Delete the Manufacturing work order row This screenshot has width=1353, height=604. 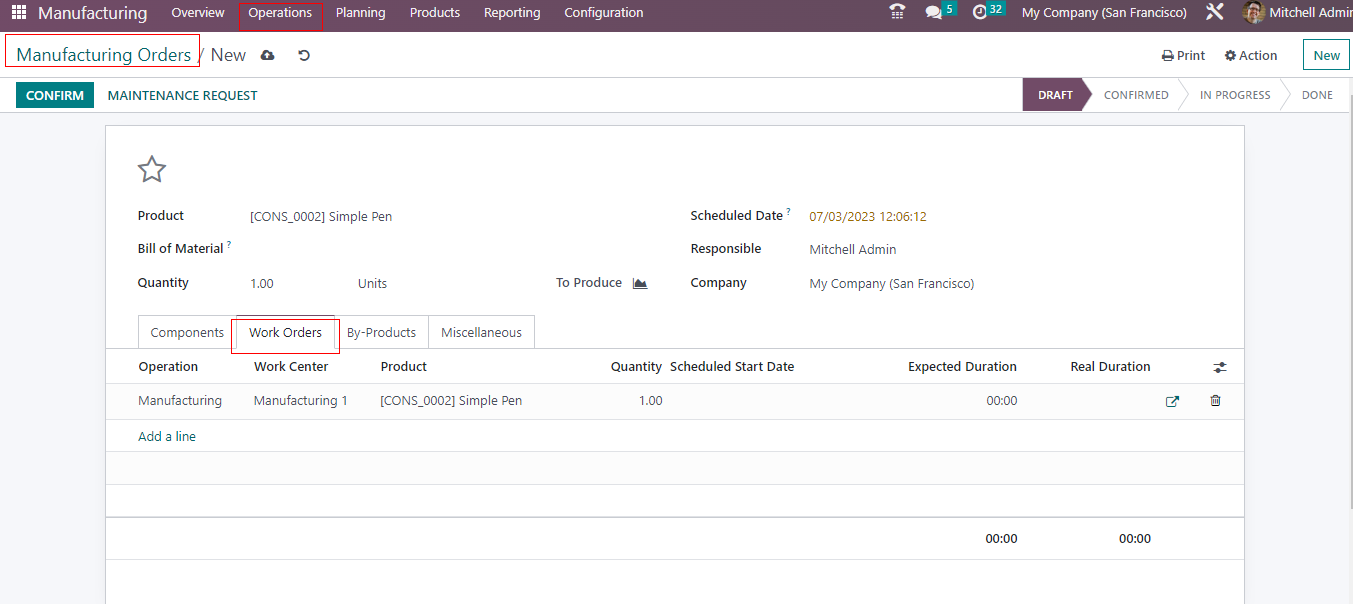click(x=1215, y=401)
